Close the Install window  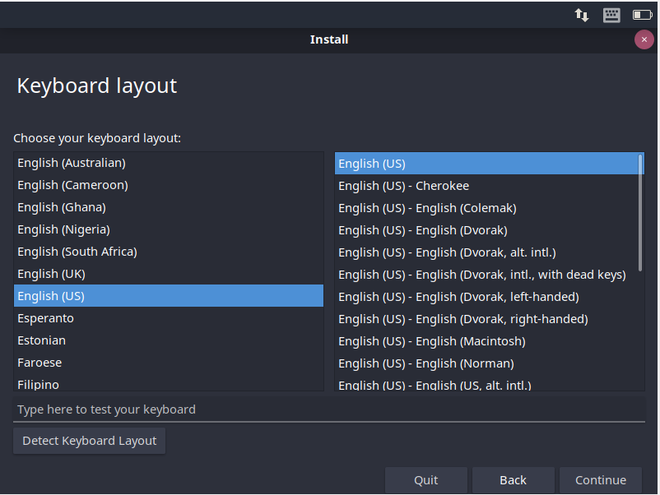click(x=644, y=40)
